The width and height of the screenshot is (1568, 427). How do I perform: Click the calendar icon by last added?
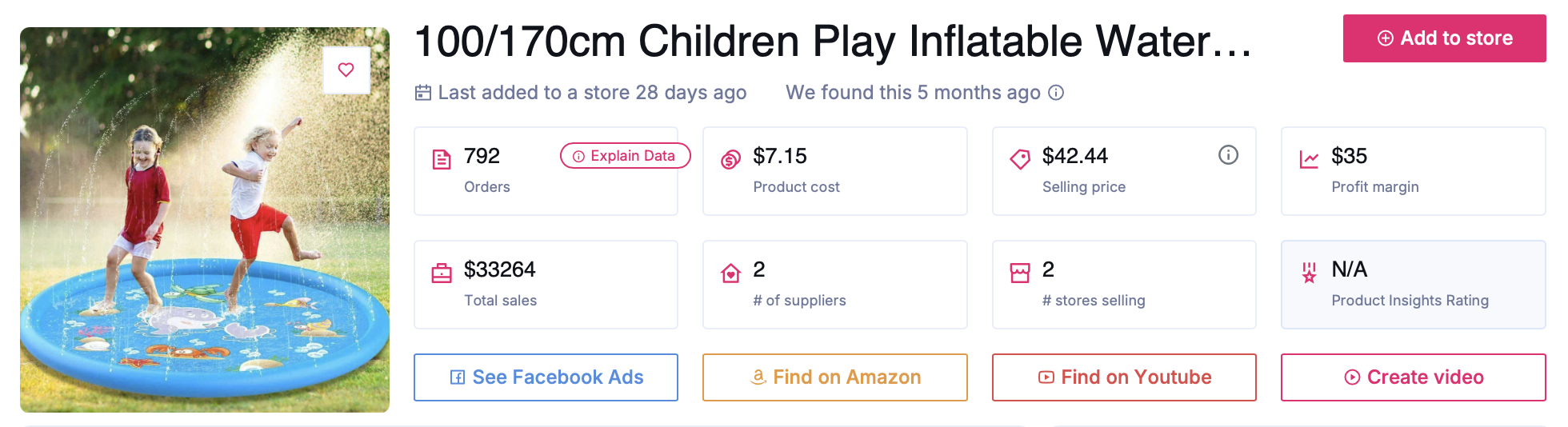423,93
